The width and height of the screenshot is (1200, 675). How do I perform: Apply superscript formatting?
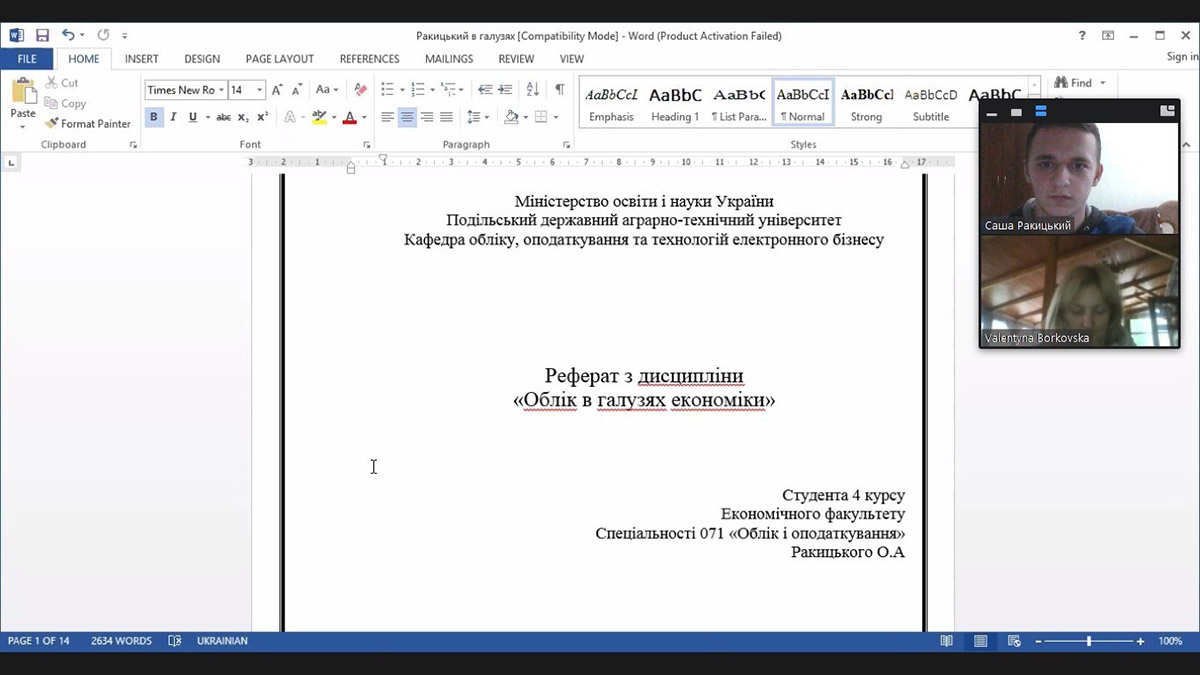tap(262, 117)
